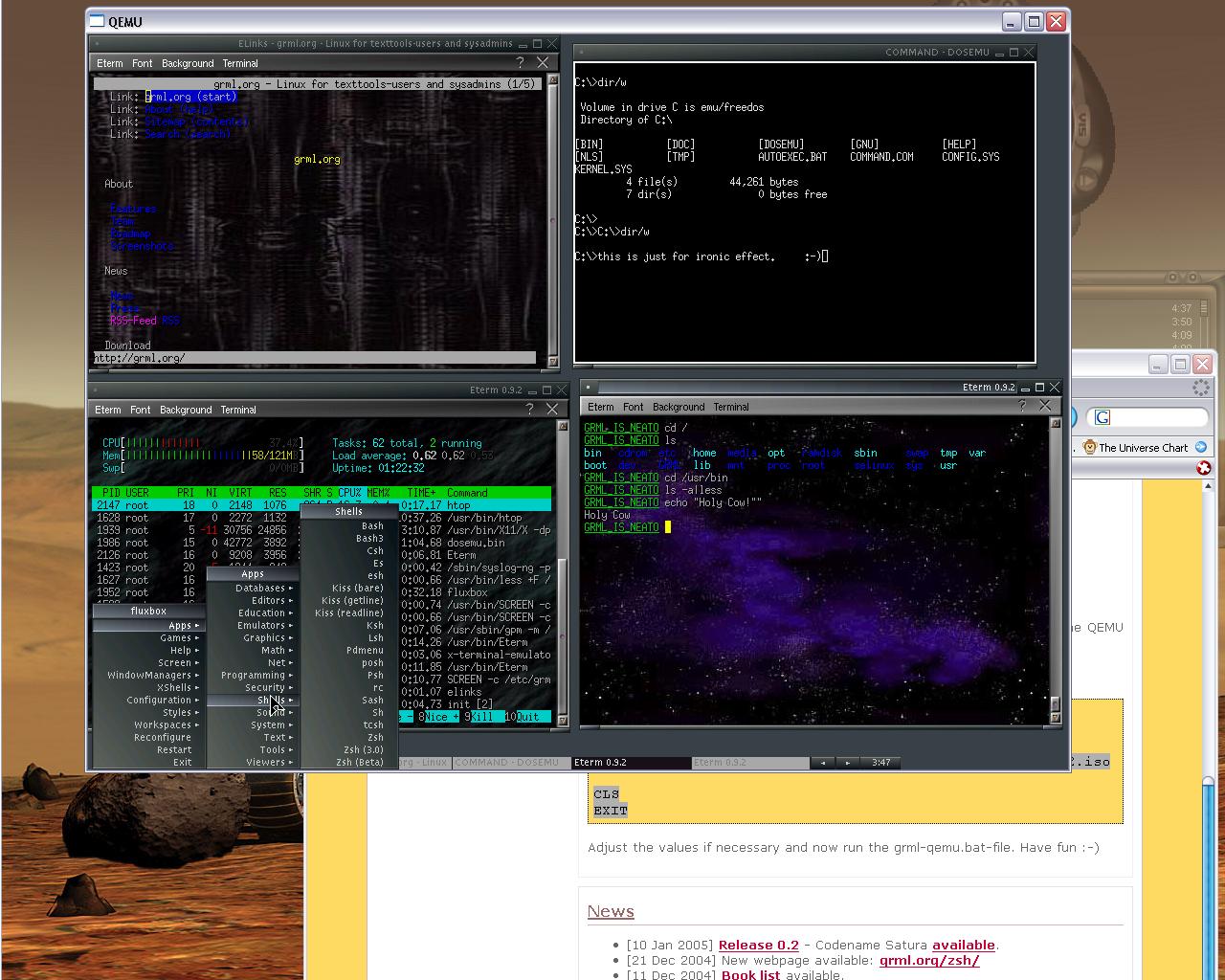The image size is (1225, 980).
Task: Follow the Screenshots link in ELinks
Action: point(142,246)
